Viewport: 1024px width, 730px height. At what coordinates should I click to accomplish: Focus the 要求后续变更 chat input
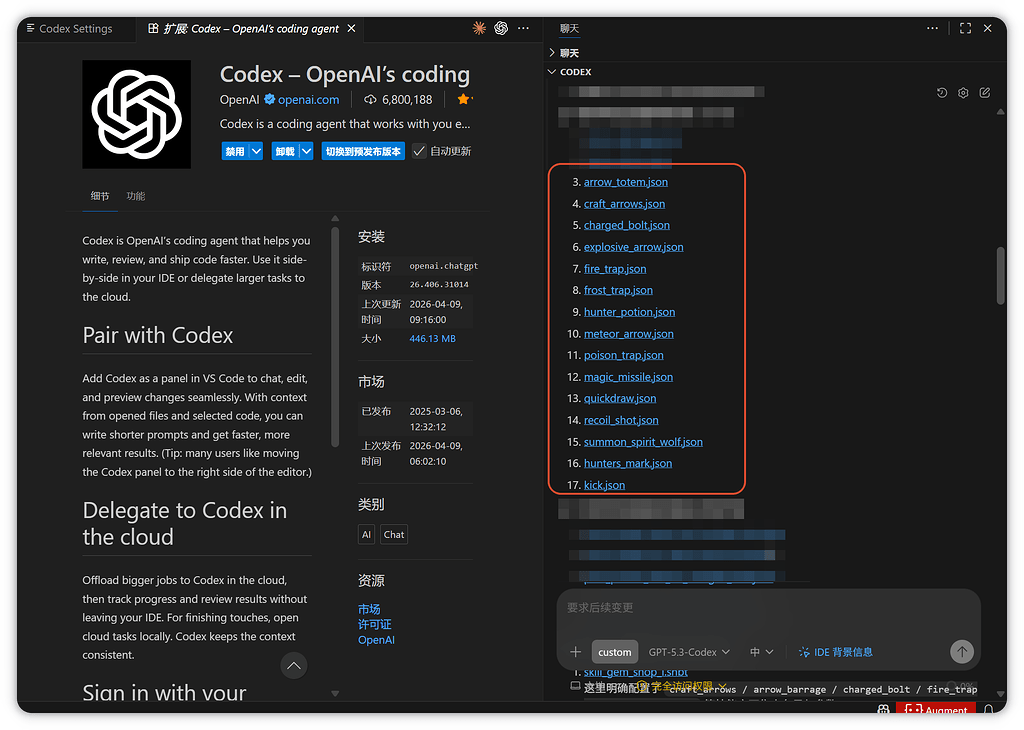click(769, 608)
